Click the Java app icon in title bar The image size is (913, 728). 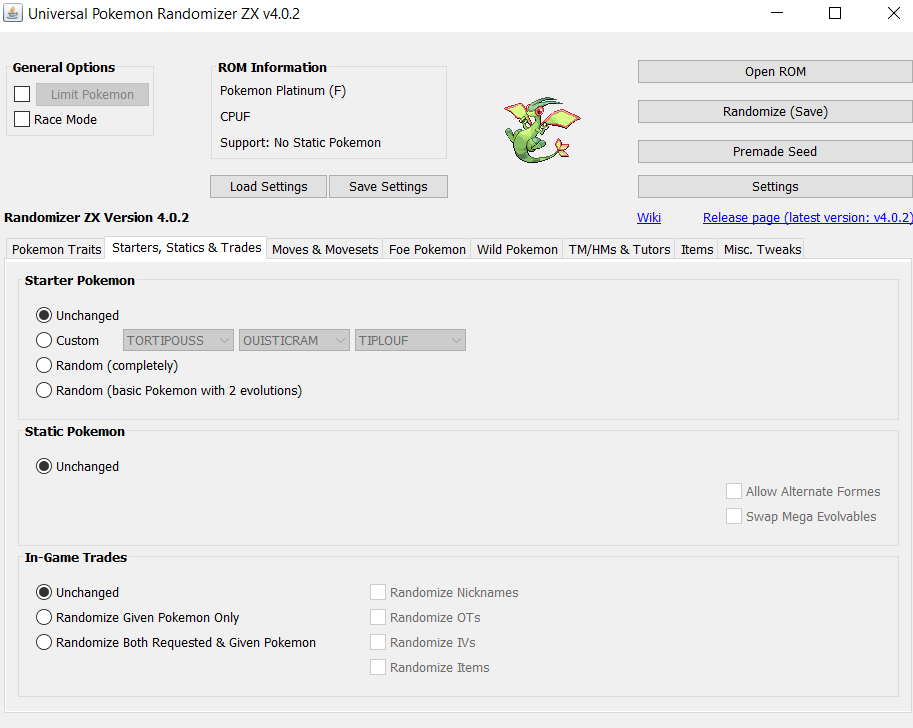[13, 13]
